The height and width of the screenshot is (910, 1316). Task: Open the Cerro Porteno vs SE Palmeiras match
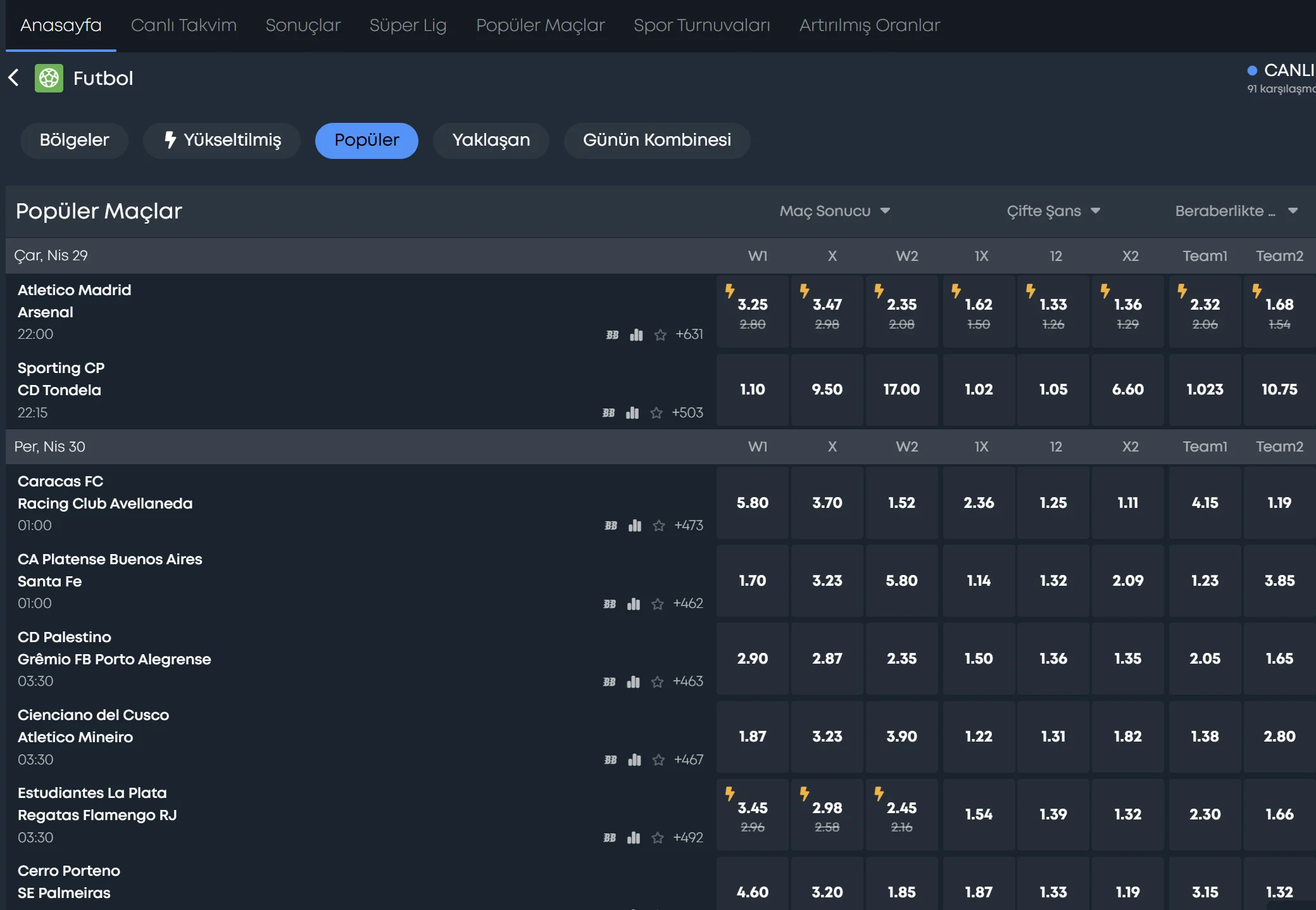point(68,882)
